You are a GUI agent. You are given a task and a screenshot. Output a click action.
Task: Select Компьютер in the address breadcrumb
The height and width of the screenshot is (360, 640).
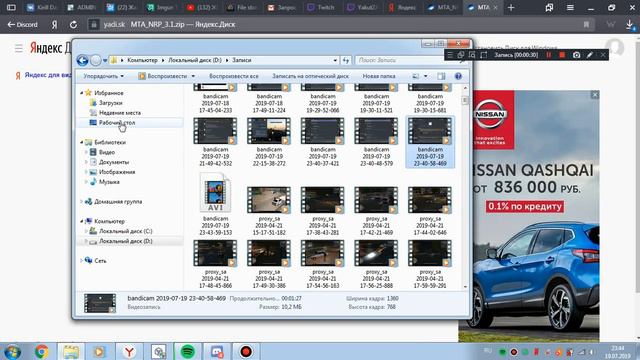coord(142,60)
